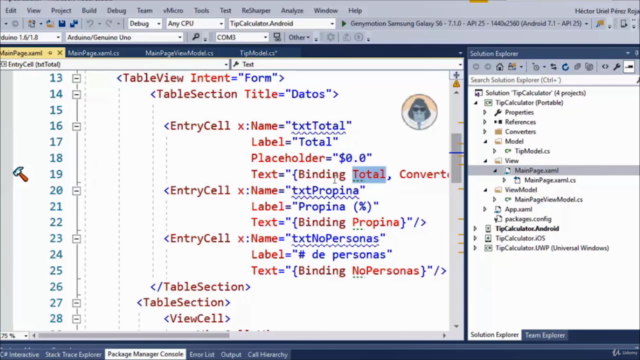
Task: Toggle the Preview Selected Items icon
Action: pos(629,67)
